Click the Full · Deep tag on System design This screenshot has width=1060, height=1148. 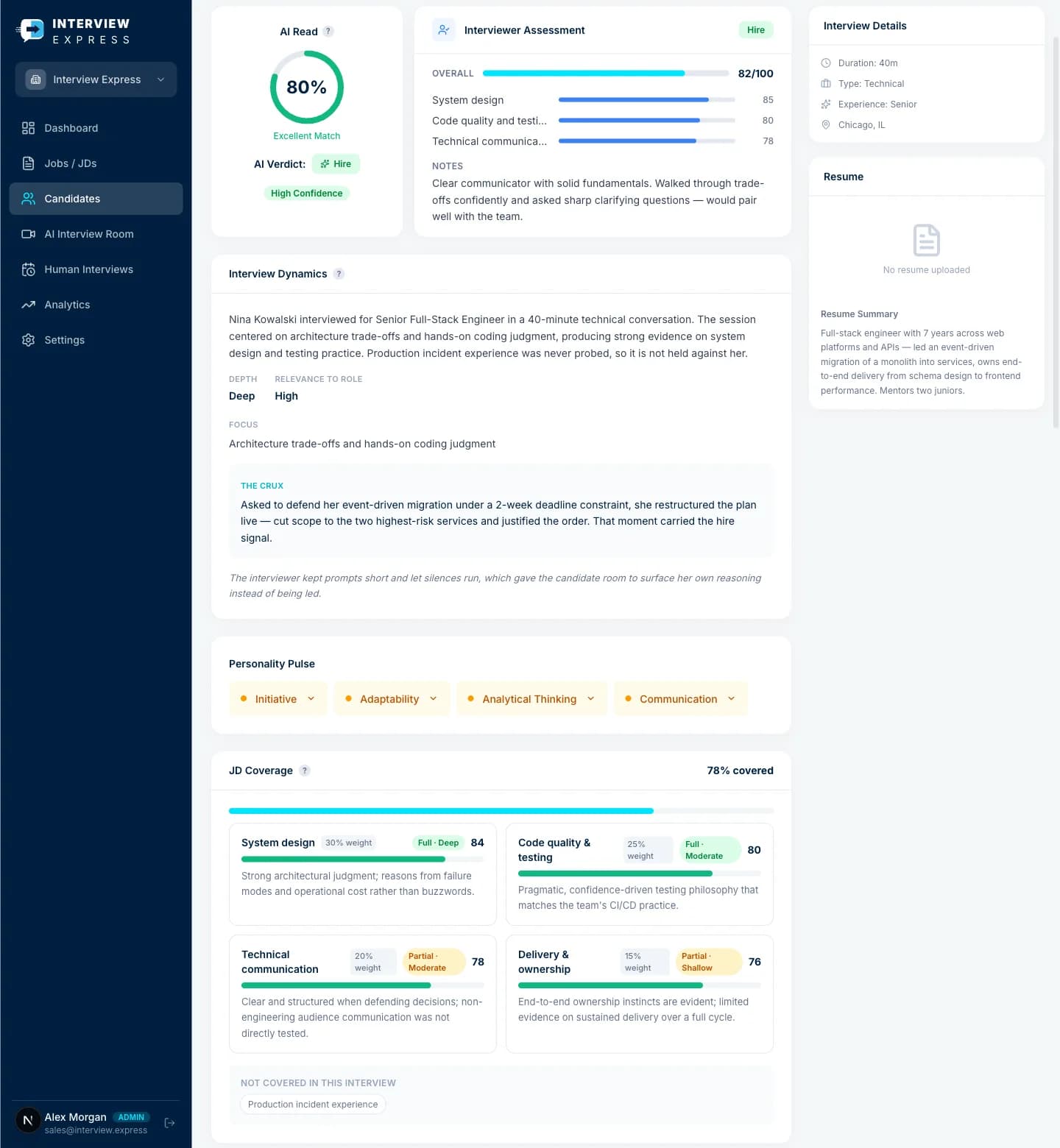click(438, 843)
